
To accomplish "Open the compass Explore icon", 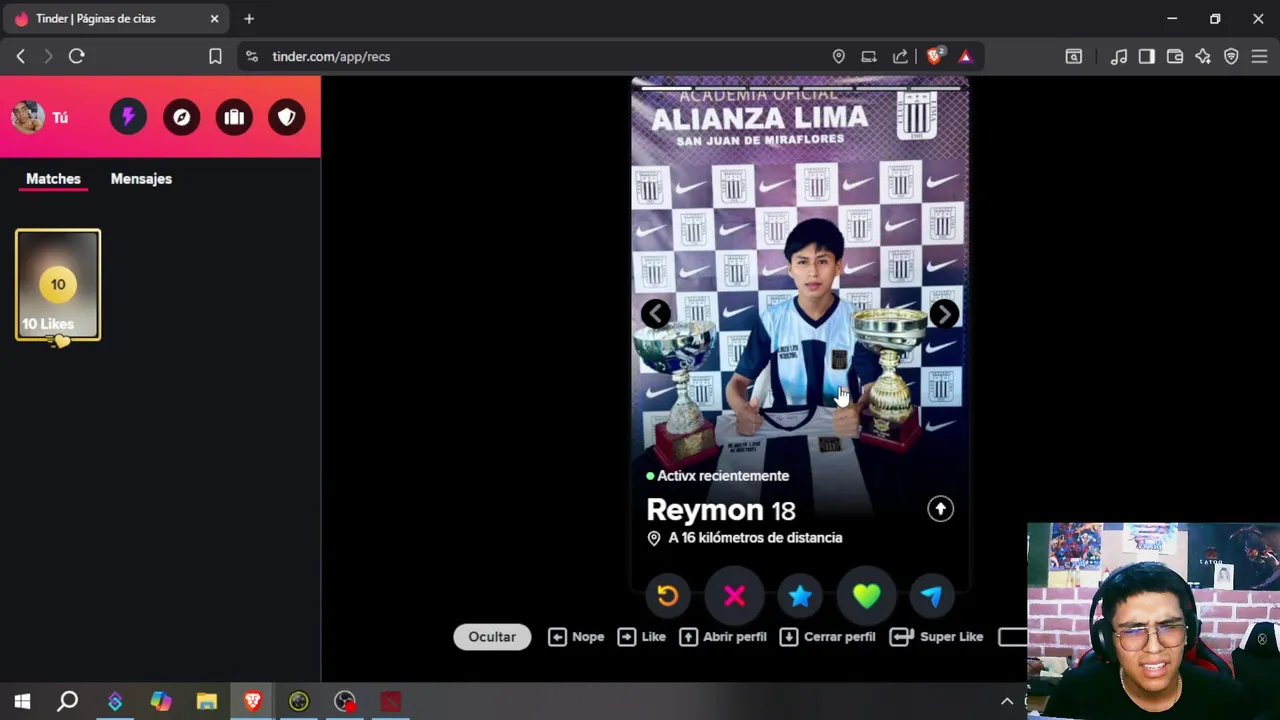I will pos(181,117).
